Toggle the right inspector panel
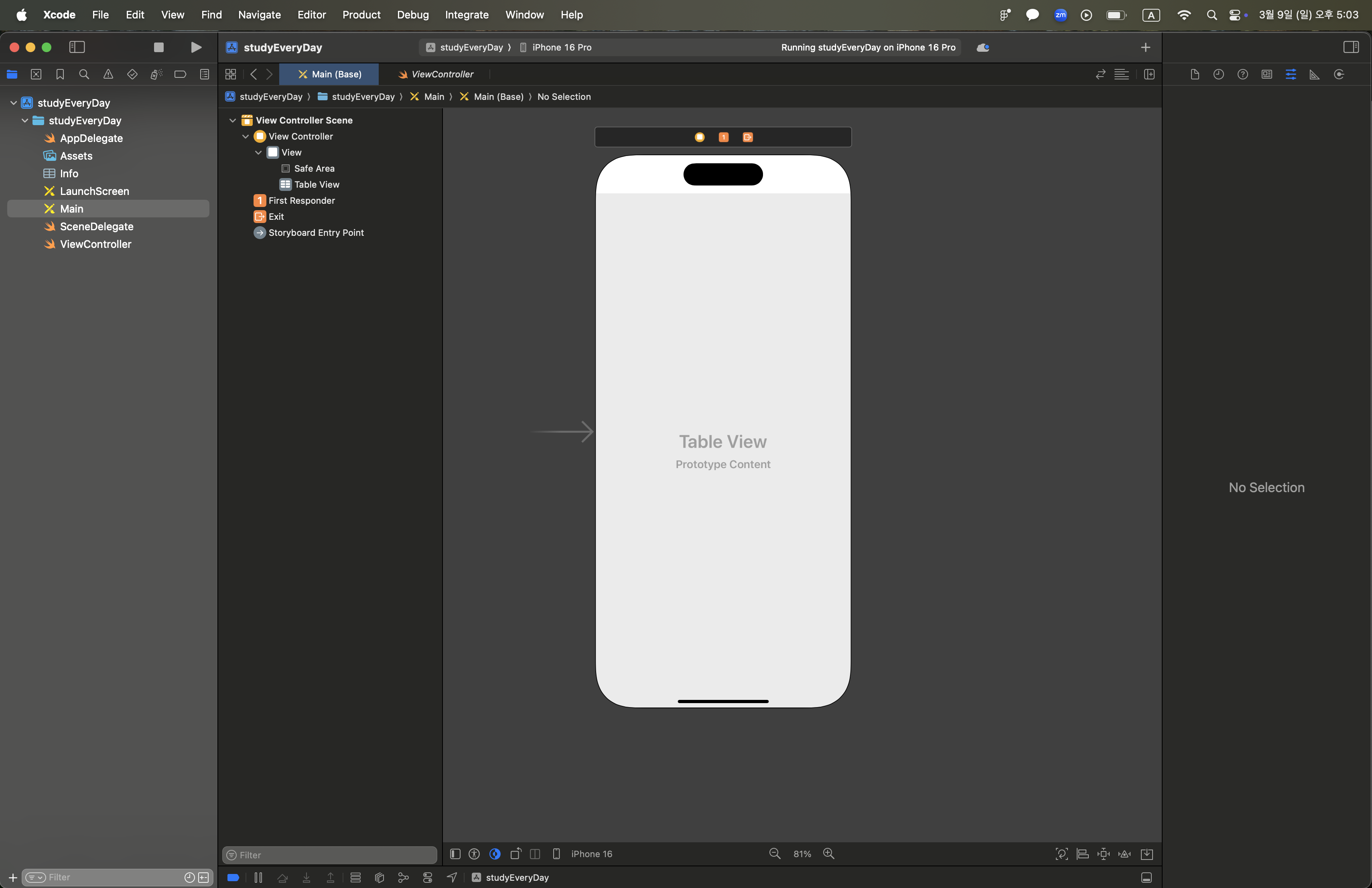Image resolution: width=1372 pixels, height=888 pixels. [1351, 47]
